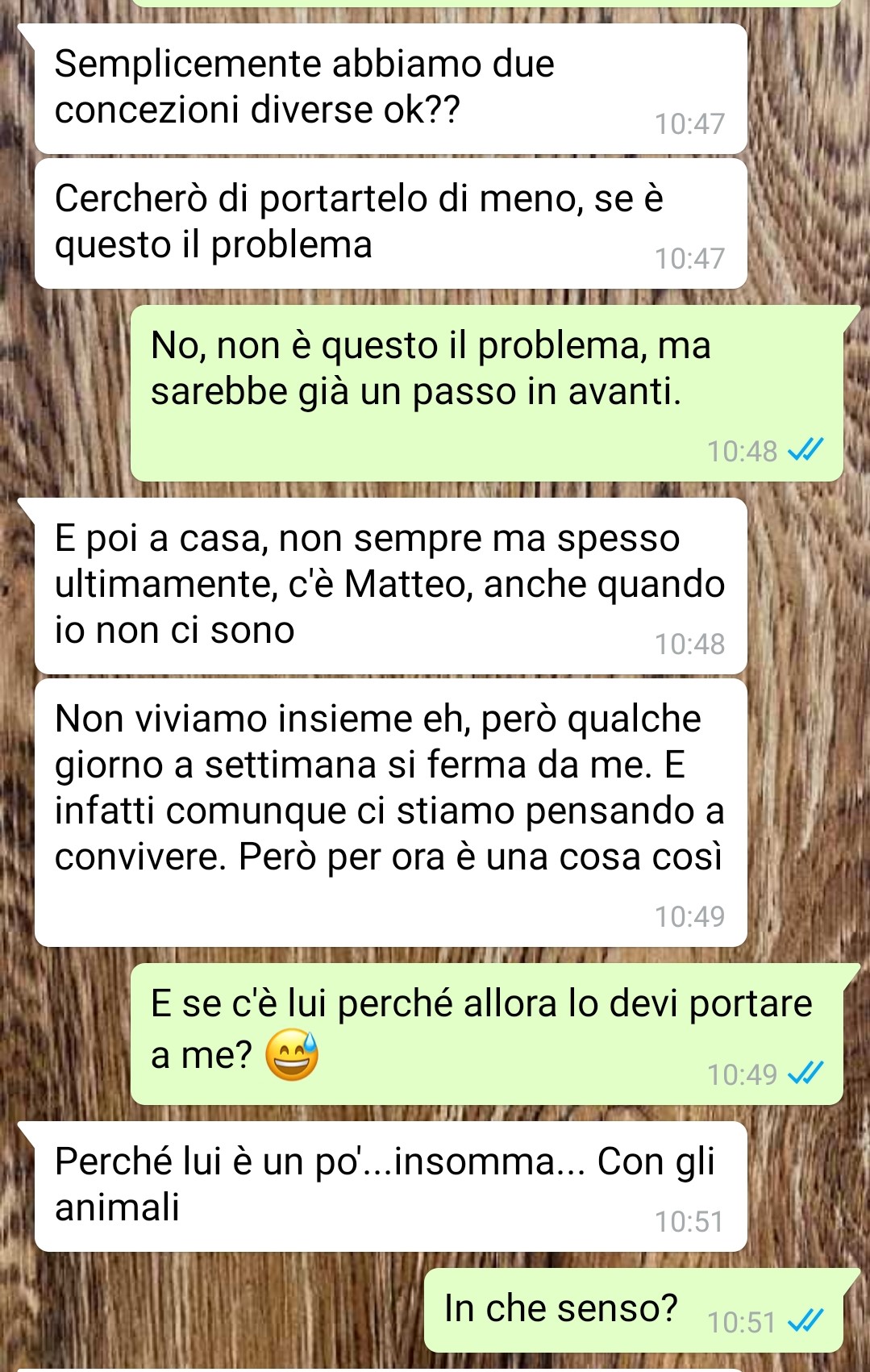Tap message 'Non viviamo insieme eh'

390,812
